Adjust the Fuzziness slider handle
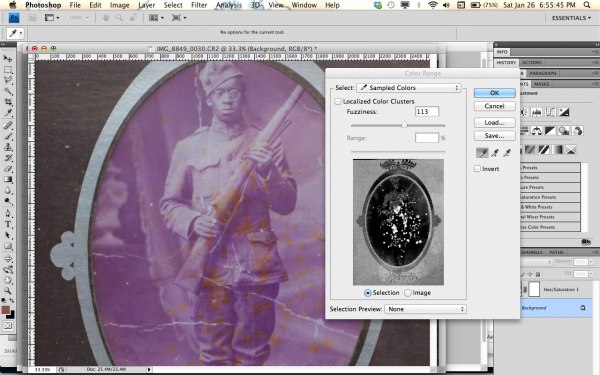The image size is (600, 375). (404, 125)
